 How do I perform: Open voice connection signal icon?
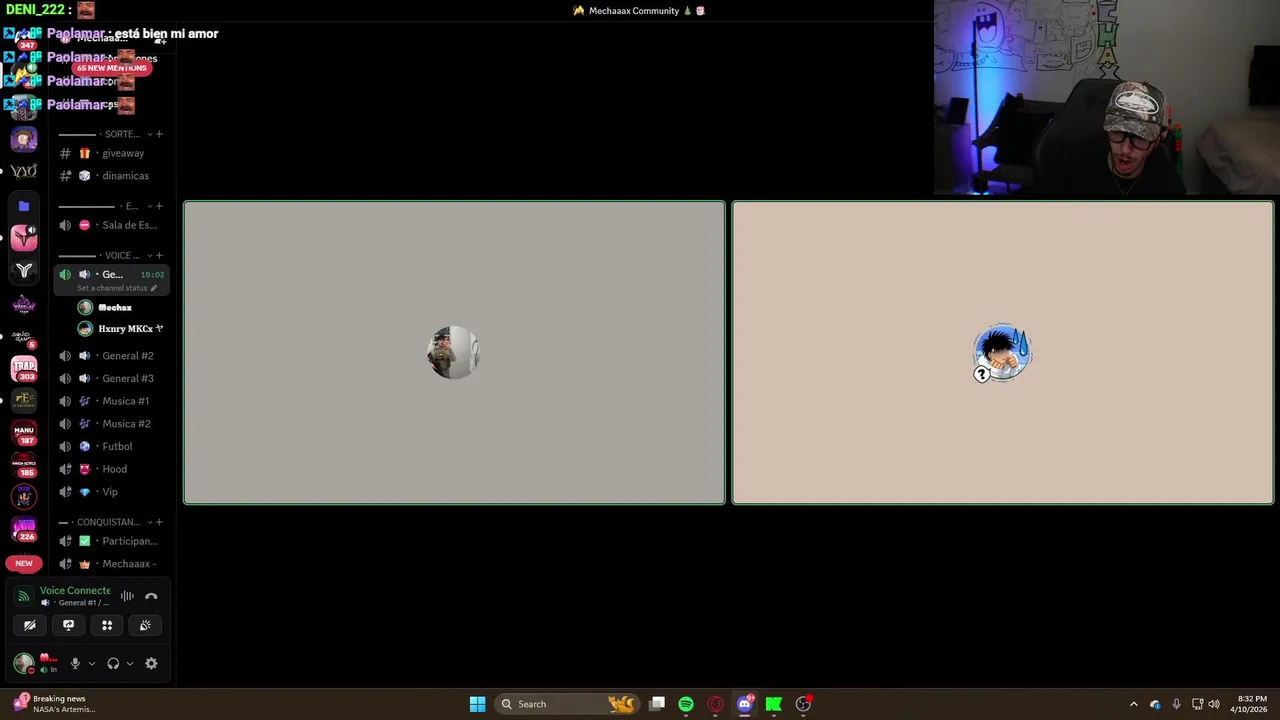click(23, 596)
